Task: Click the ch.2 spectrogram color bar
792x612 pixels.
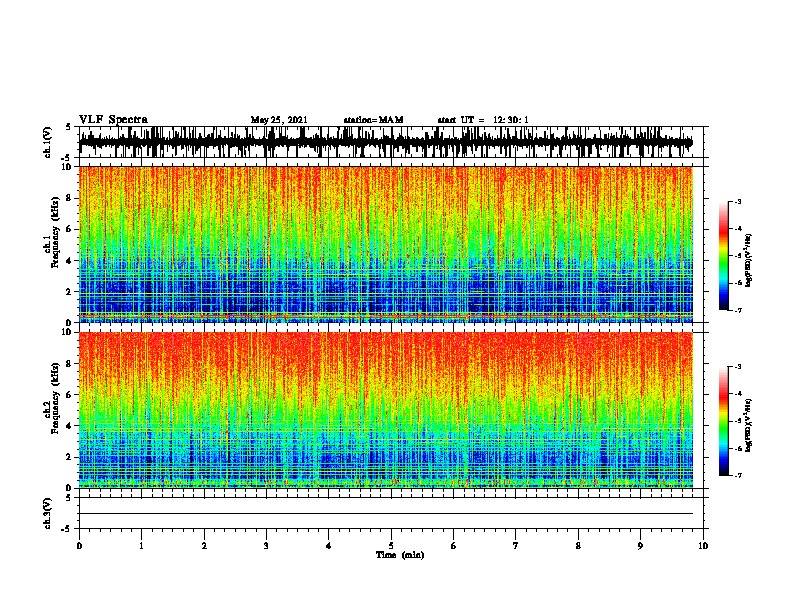Action: point(723,421)
